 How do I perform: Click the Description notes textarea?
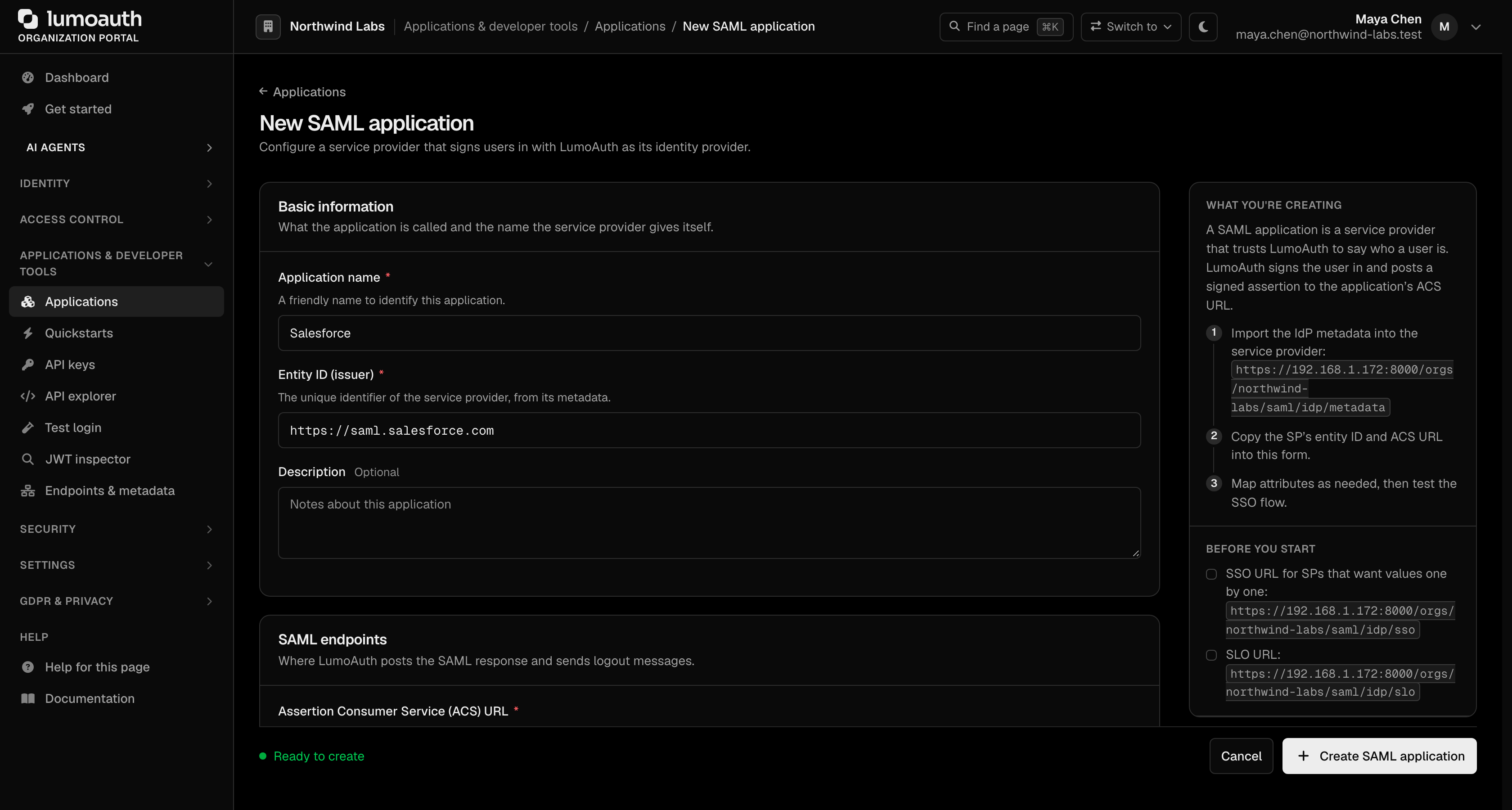[x=709, y=522]
